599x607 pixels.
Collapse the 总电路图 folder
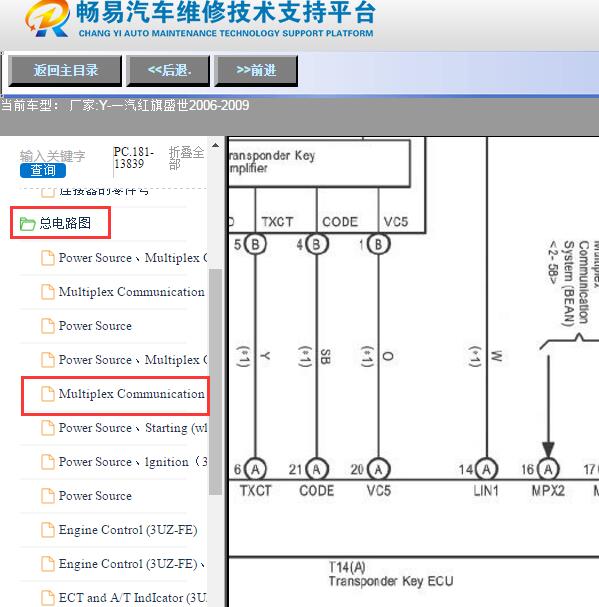65,223
